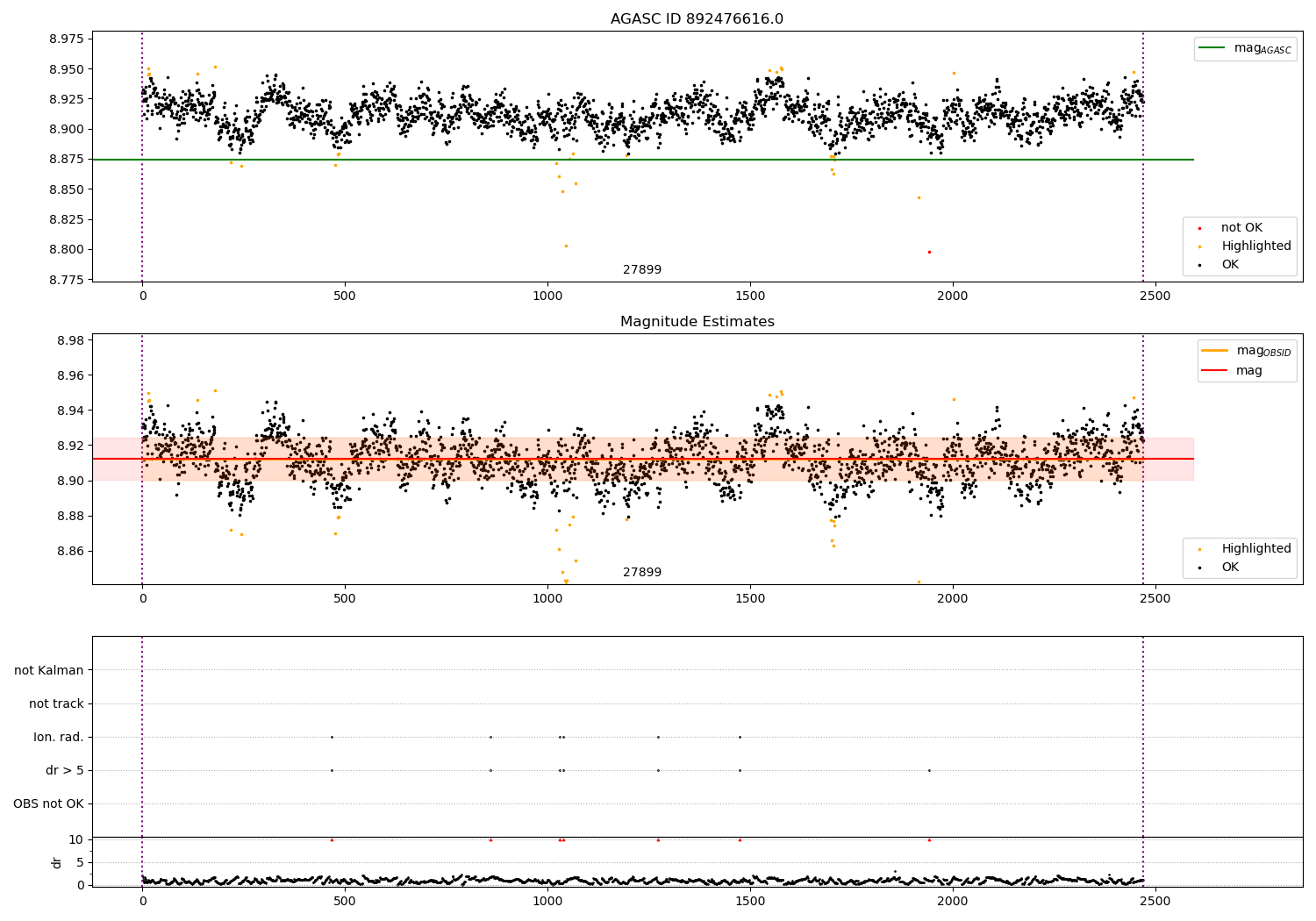The image size is (1316, 921).
Task: Click the 2000 x-axis tick of Magnitude Estimates plot
Action: pyautogui.click(x=952, y=599)
